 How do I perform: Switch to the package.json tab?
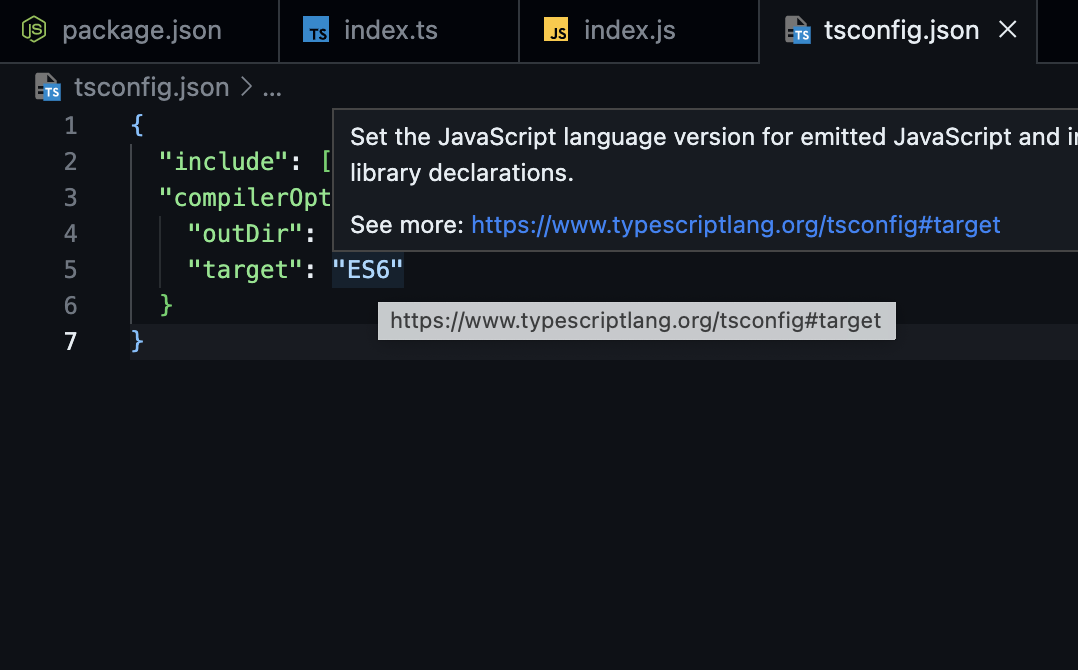[139, 31]
